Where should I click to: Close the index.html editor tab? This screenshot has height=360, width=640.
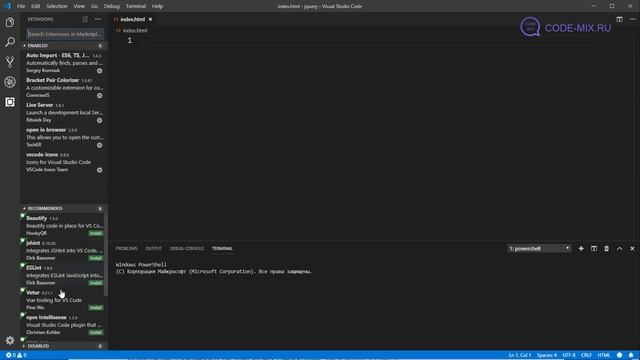coord(150,19)
